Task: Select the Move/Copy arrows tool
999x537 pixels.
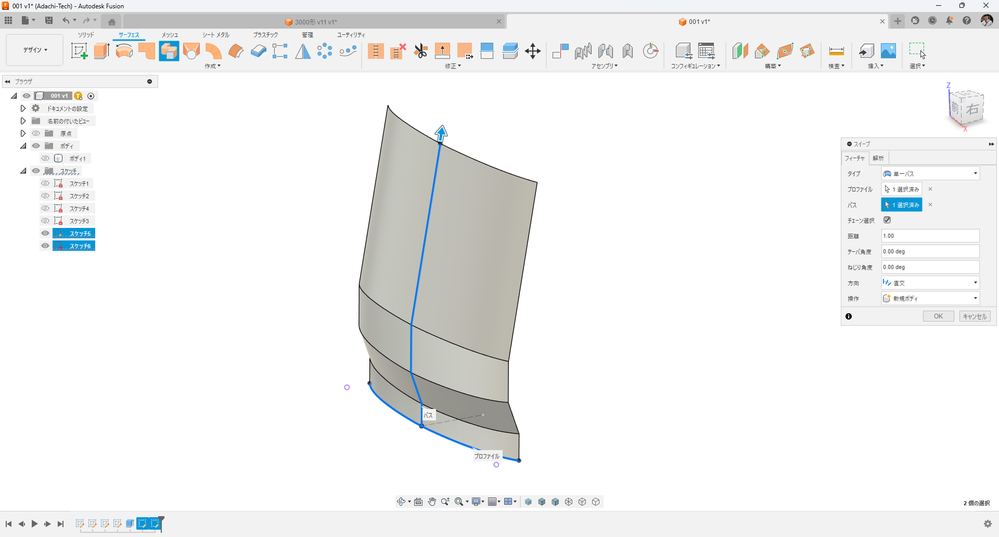Action: coord(533,51)
